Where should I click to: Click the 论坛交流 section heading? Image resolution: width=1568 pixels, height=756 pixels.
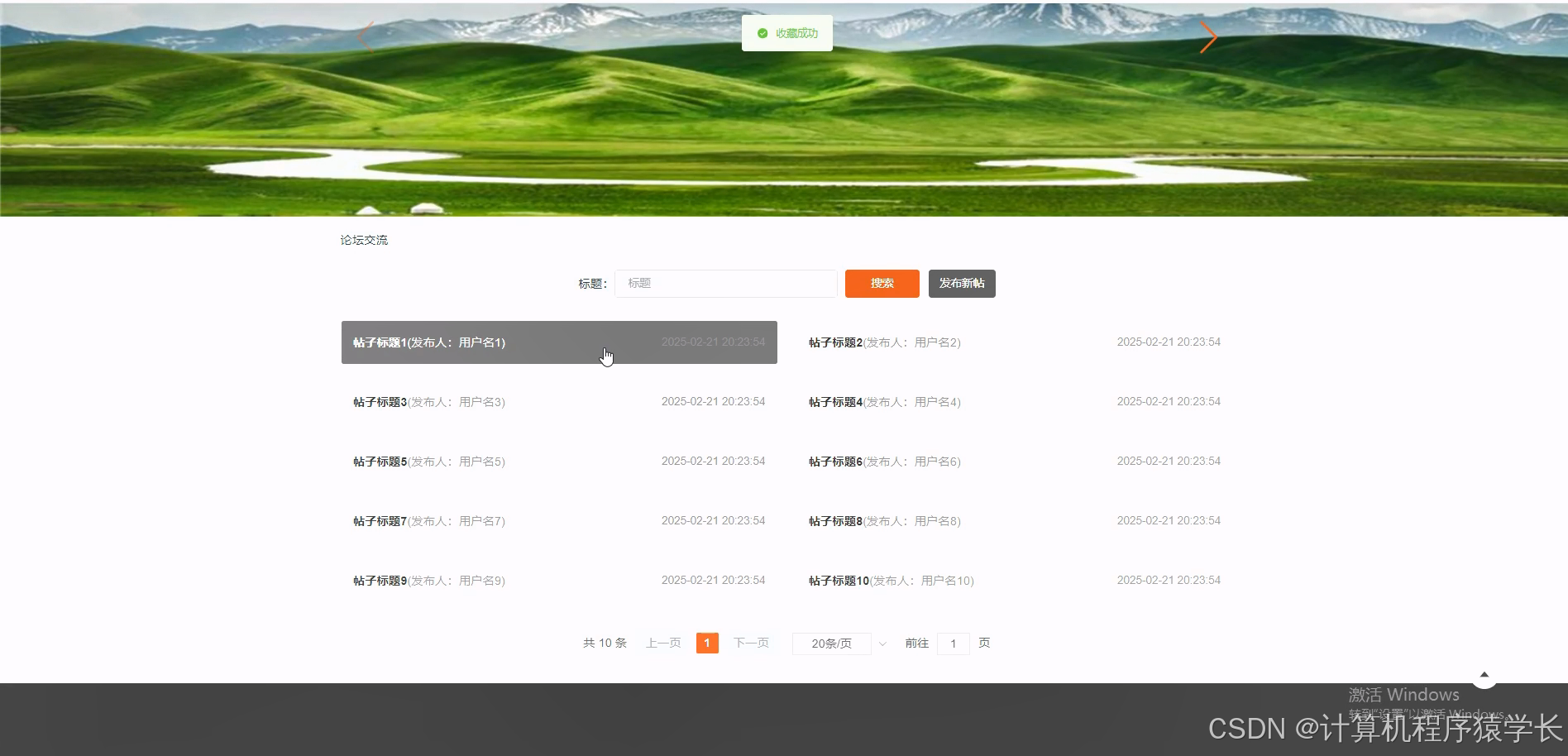[364, 240]
